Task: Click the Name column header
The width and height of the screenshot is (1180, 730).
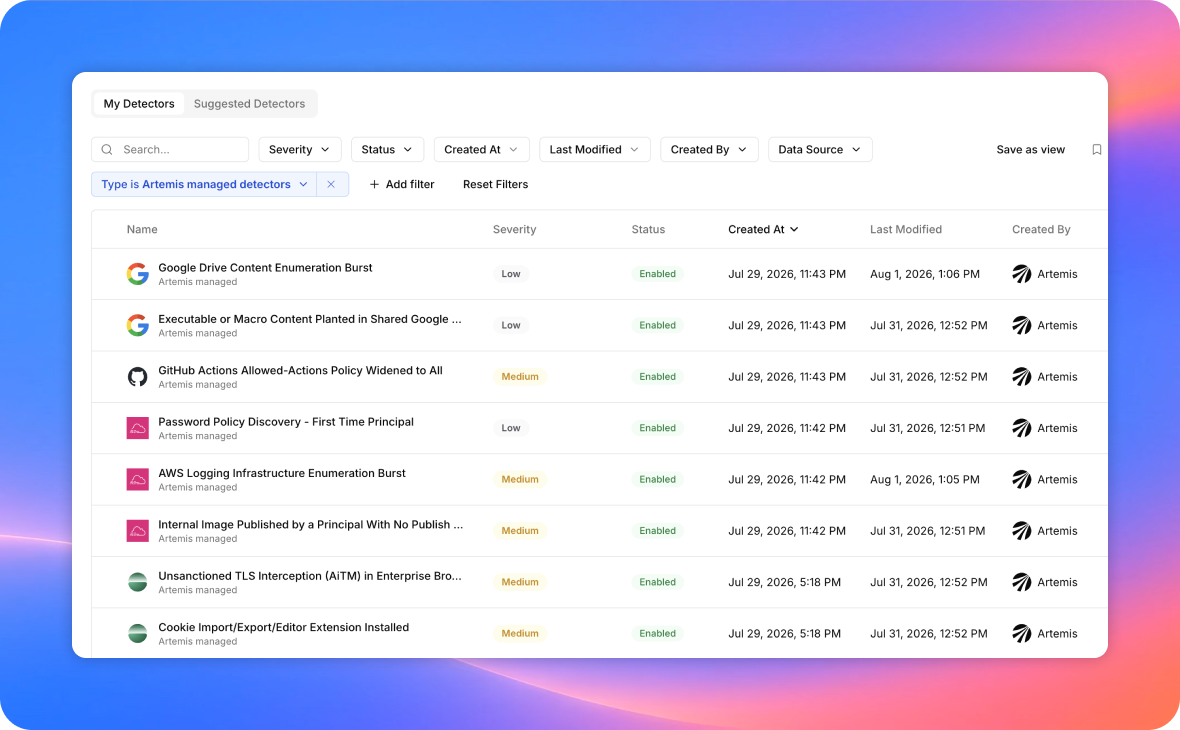Action: pyautogui.click(x=142, y=230)
